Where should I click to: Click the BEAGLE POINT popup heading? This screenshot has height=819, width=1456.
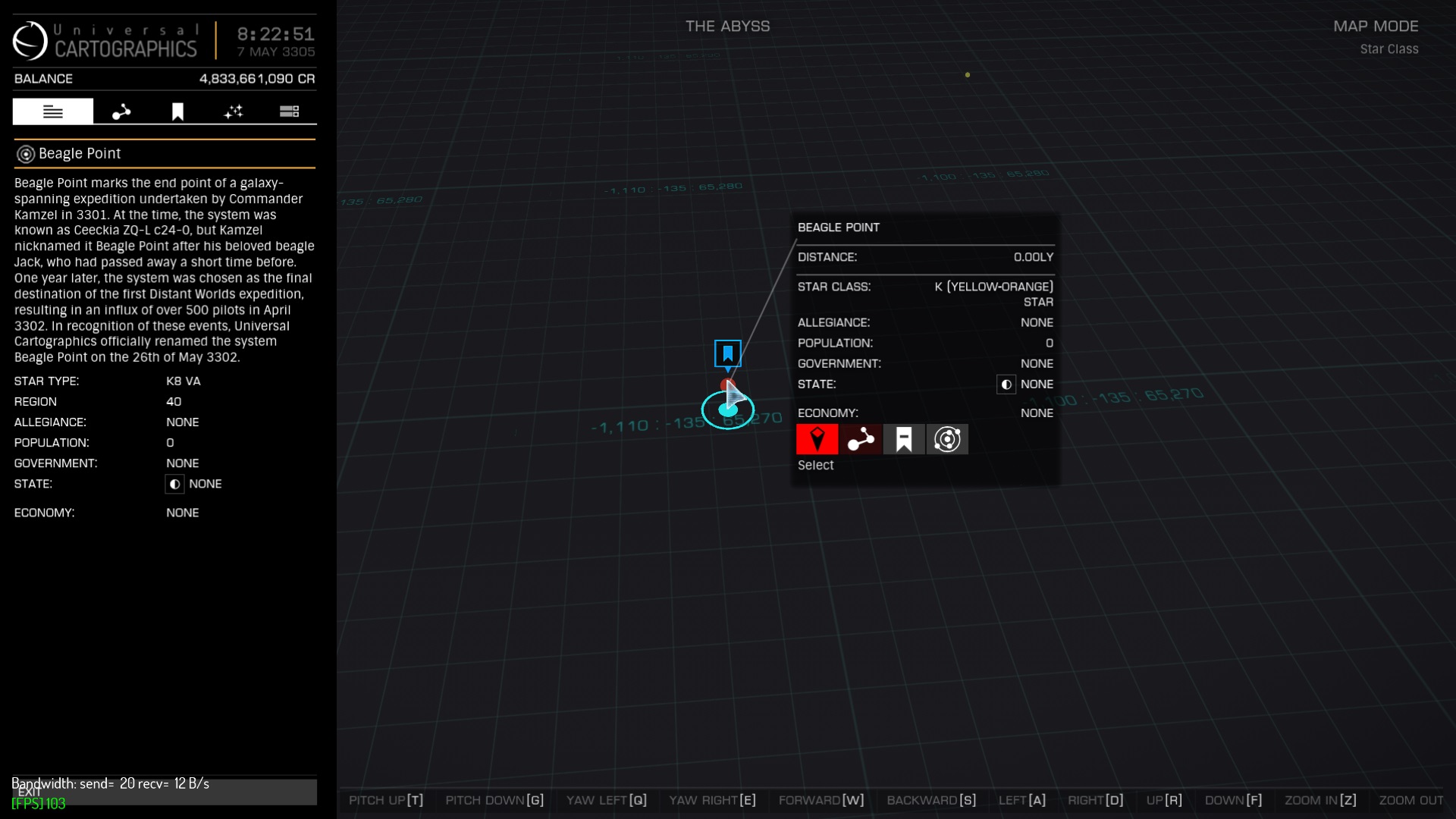(839, 227)
